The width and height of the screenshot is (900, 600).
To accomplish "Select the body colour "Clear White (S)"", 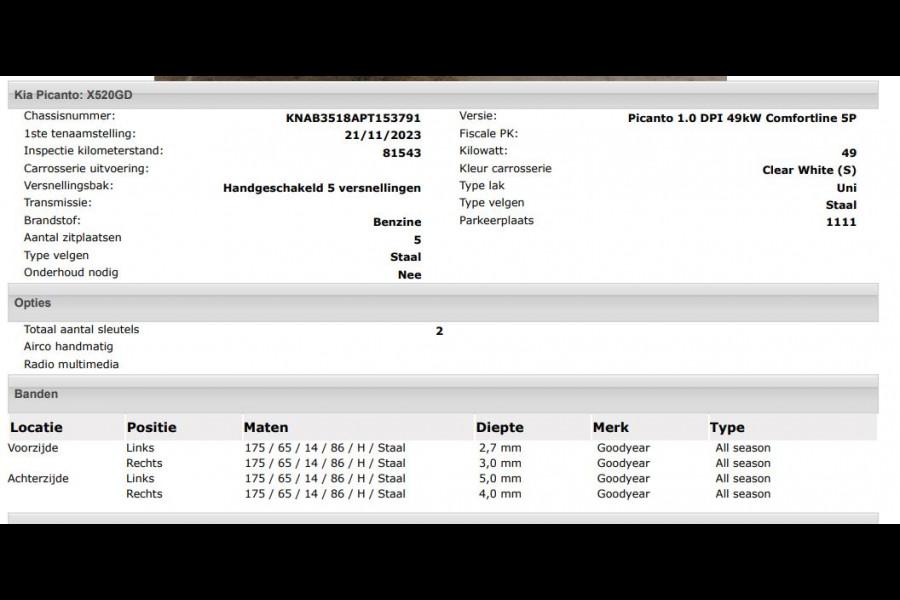I will tap(809, 170).
